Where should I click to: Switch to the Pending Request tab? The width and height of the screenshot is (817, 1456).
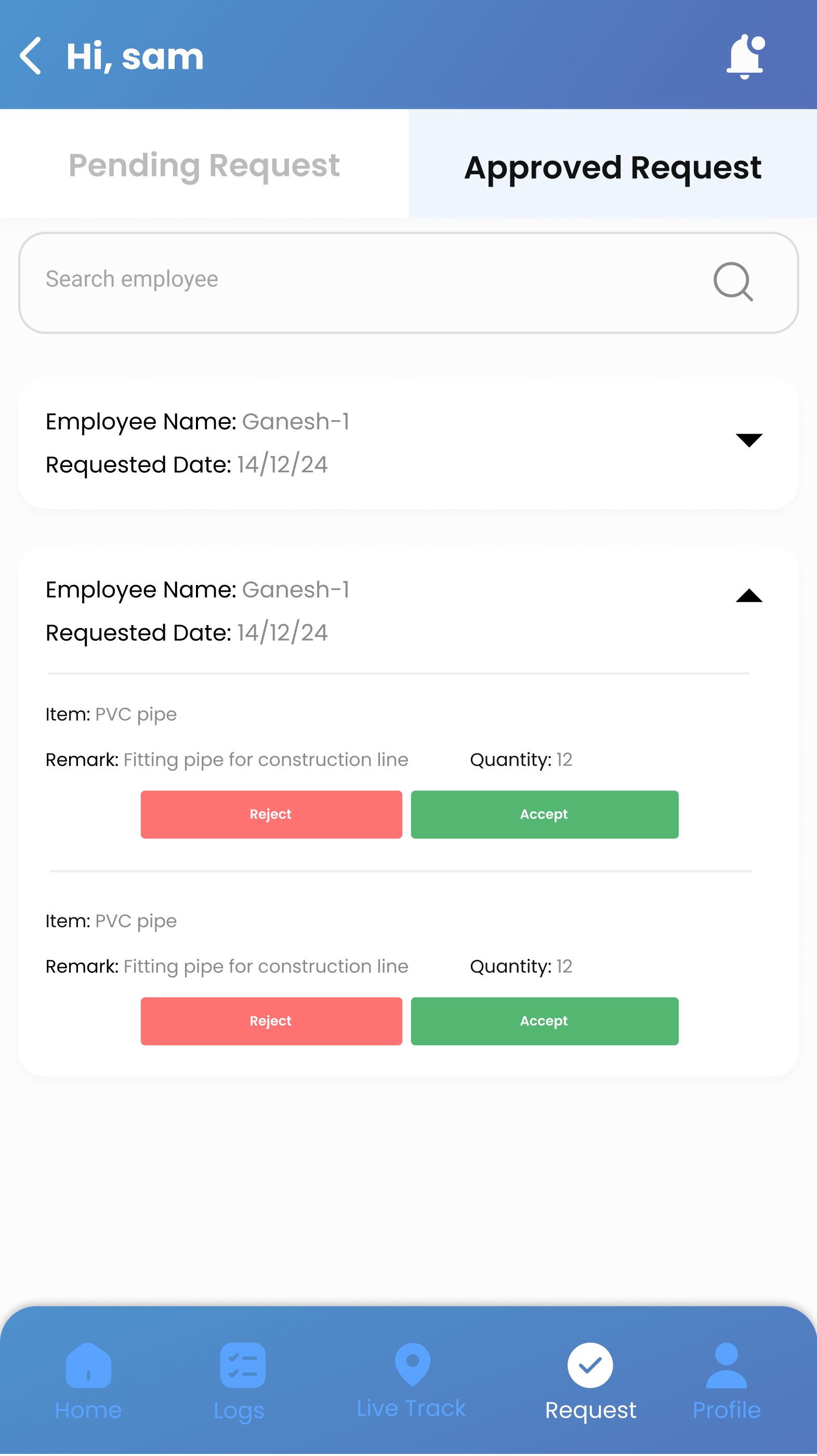click(x=204, y=165)
